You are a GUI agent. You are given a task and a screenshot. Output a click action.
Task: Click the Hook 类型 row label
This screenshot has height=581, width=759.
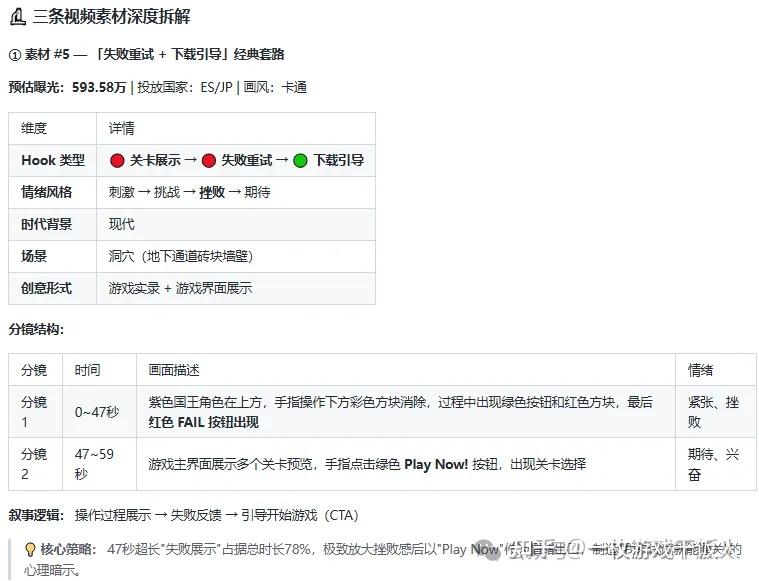tap(53, 160)
